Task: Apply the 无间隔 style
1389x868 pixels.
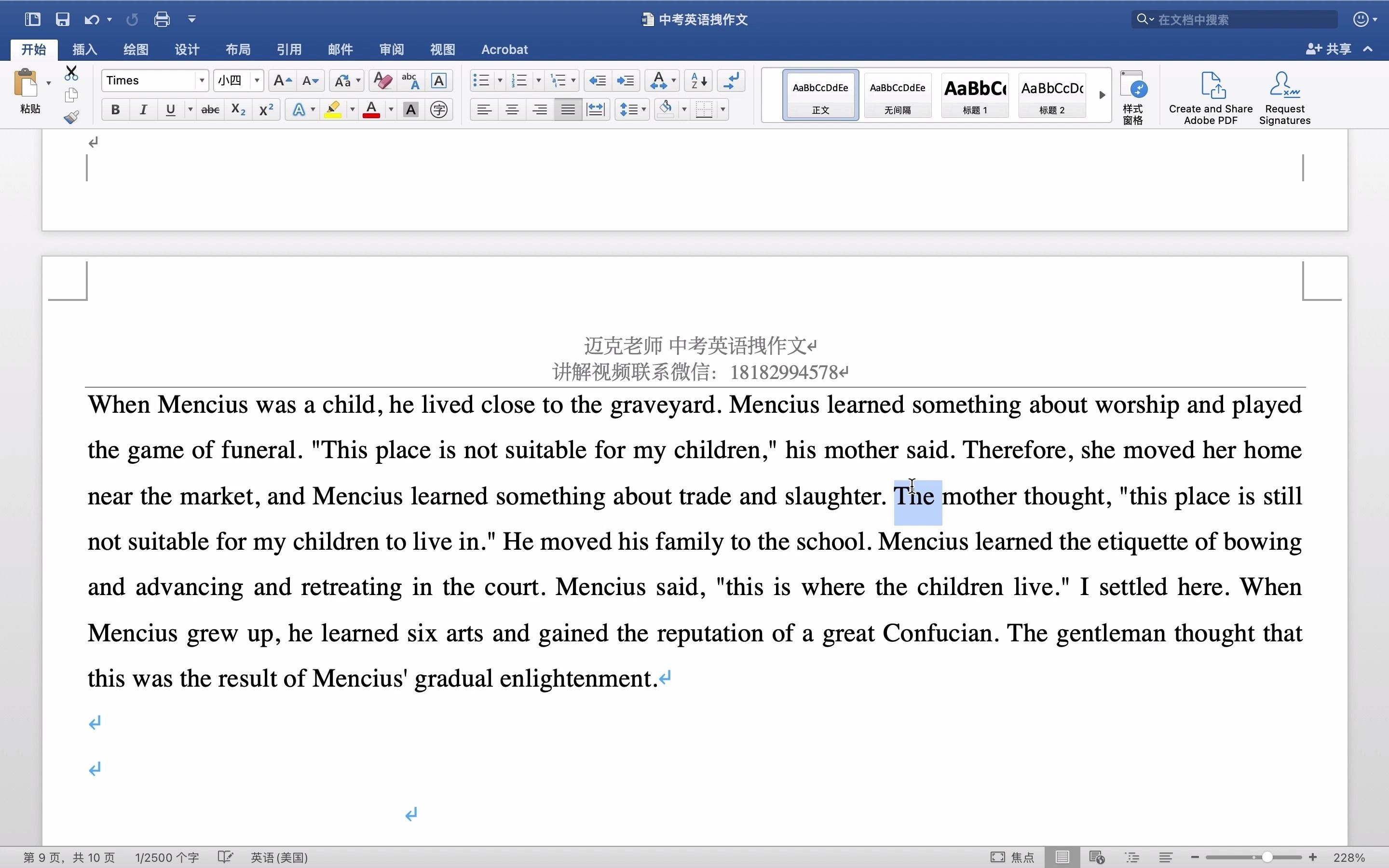Action: pyautogui.click(x=897, y=95)
